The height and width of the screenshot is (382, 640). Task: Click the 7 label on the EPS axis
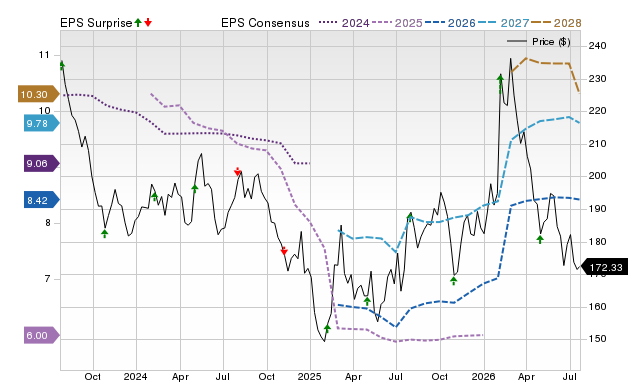point(47,279)
